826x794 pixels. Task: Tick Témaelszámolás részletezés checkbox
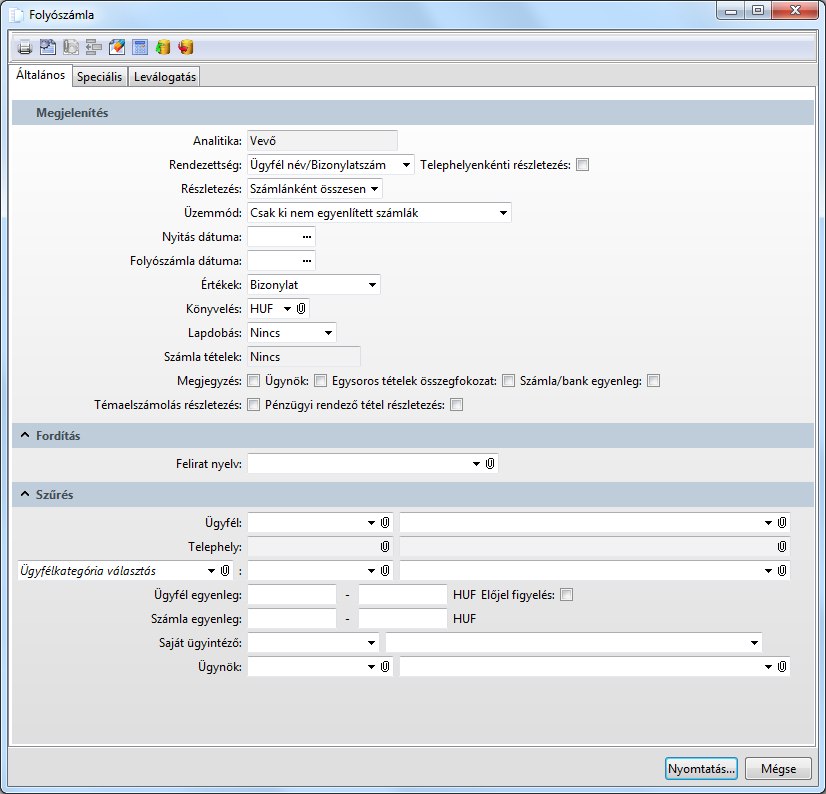click(x=253, y=405)
